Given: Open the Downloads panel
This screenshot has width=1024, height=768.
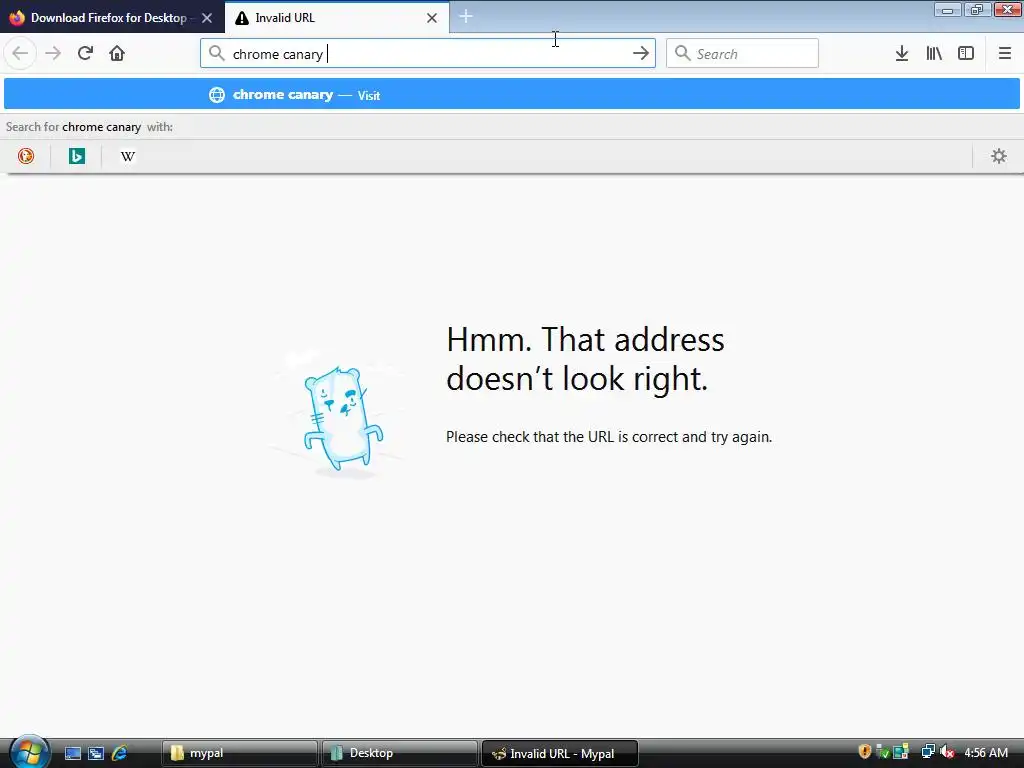Looking at the screenshot, I should (902, 53).
